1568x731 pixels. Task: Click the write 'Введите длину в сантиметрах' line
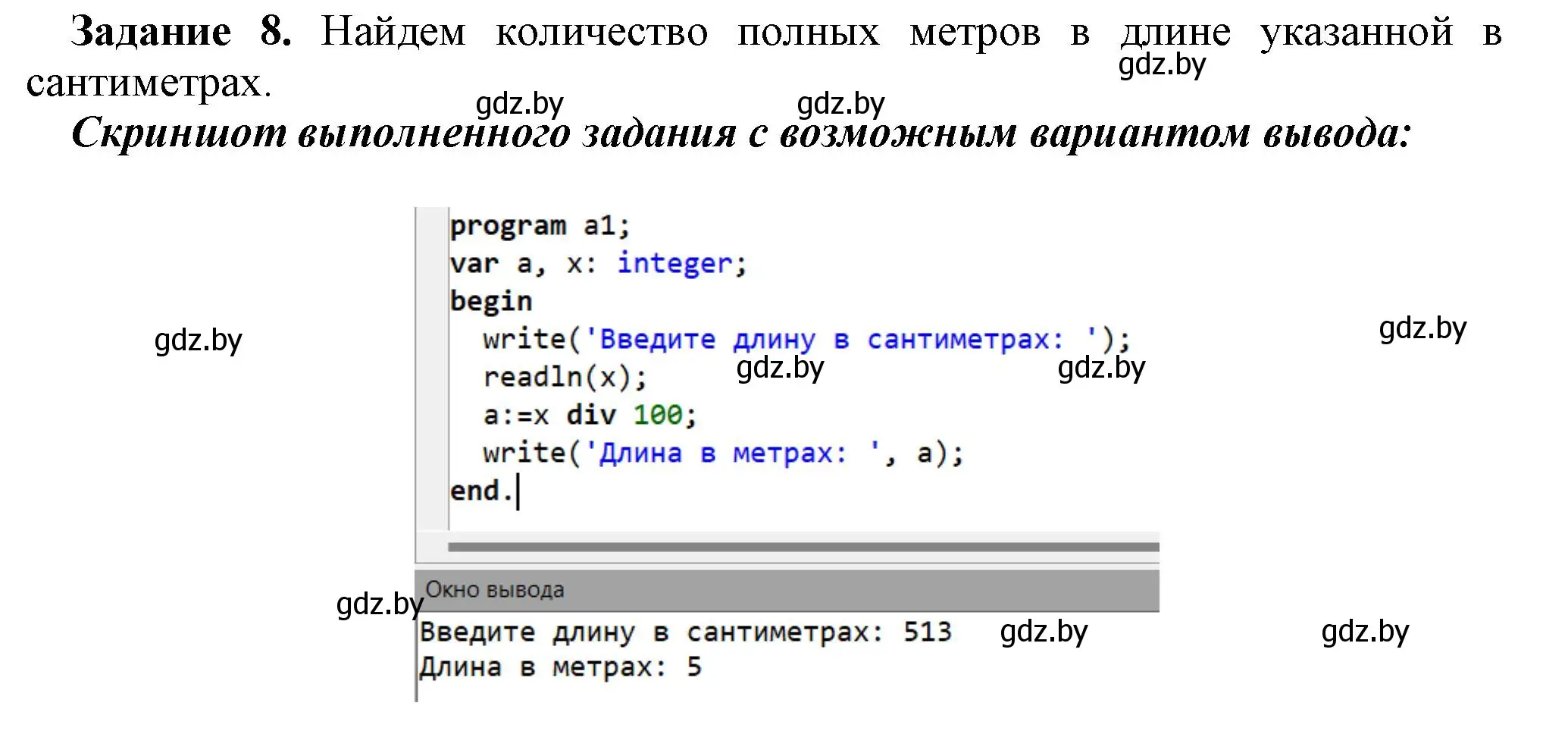pyautogui.click(x=806, y=340)
